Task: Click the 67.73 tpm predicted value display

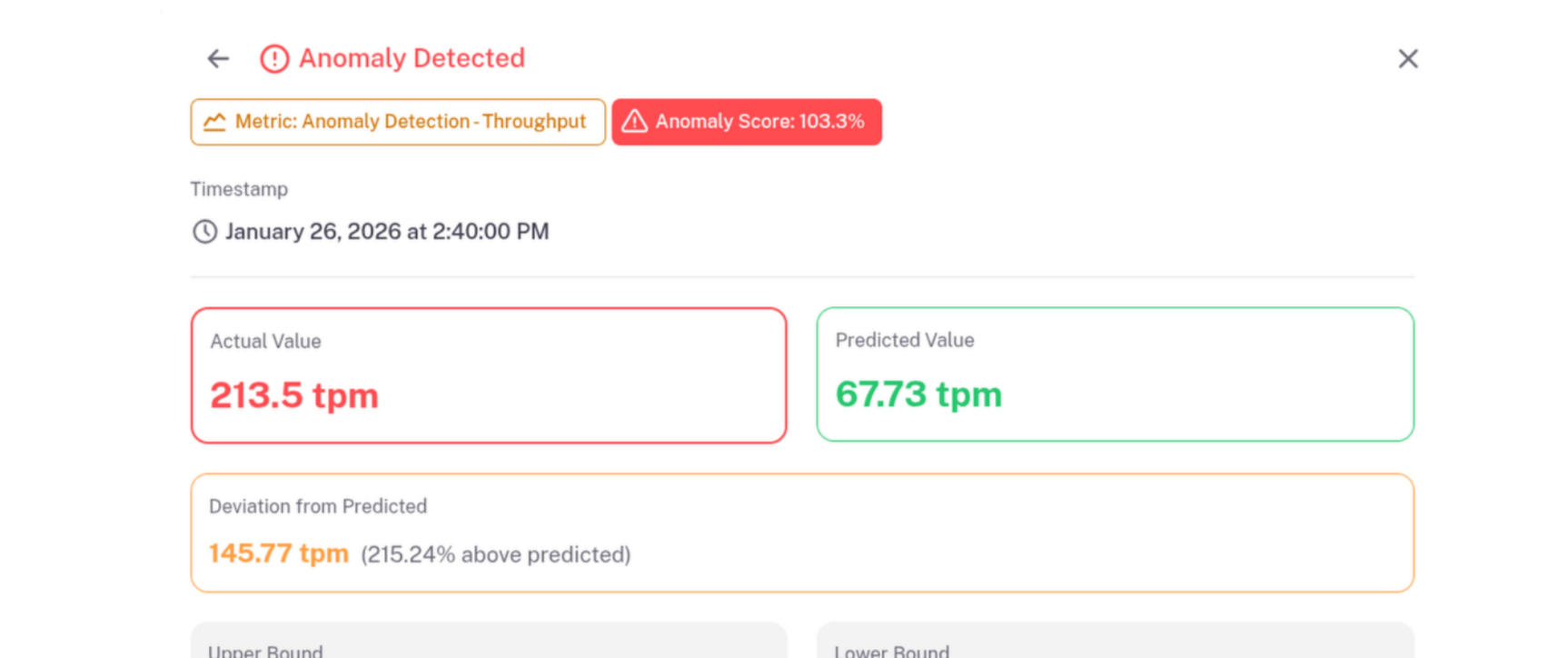Action: (918, 394)
